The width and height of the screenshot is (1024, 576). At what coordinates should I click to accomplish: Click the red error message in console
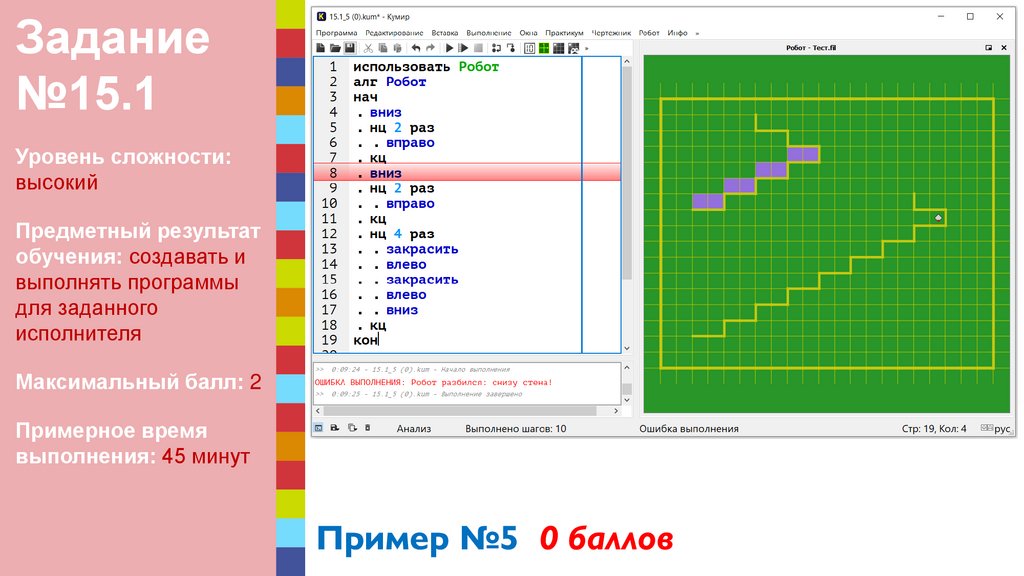click(434, 382)
